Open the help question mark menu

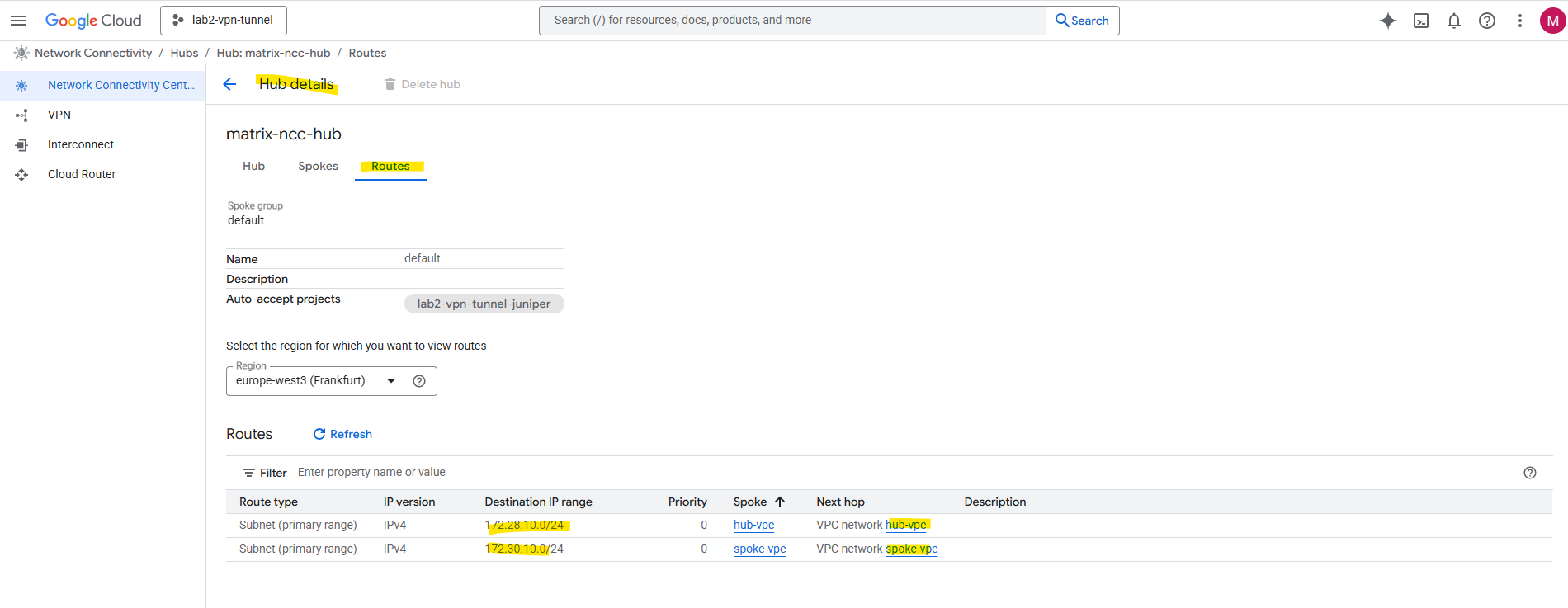(x=1486, y=21)
